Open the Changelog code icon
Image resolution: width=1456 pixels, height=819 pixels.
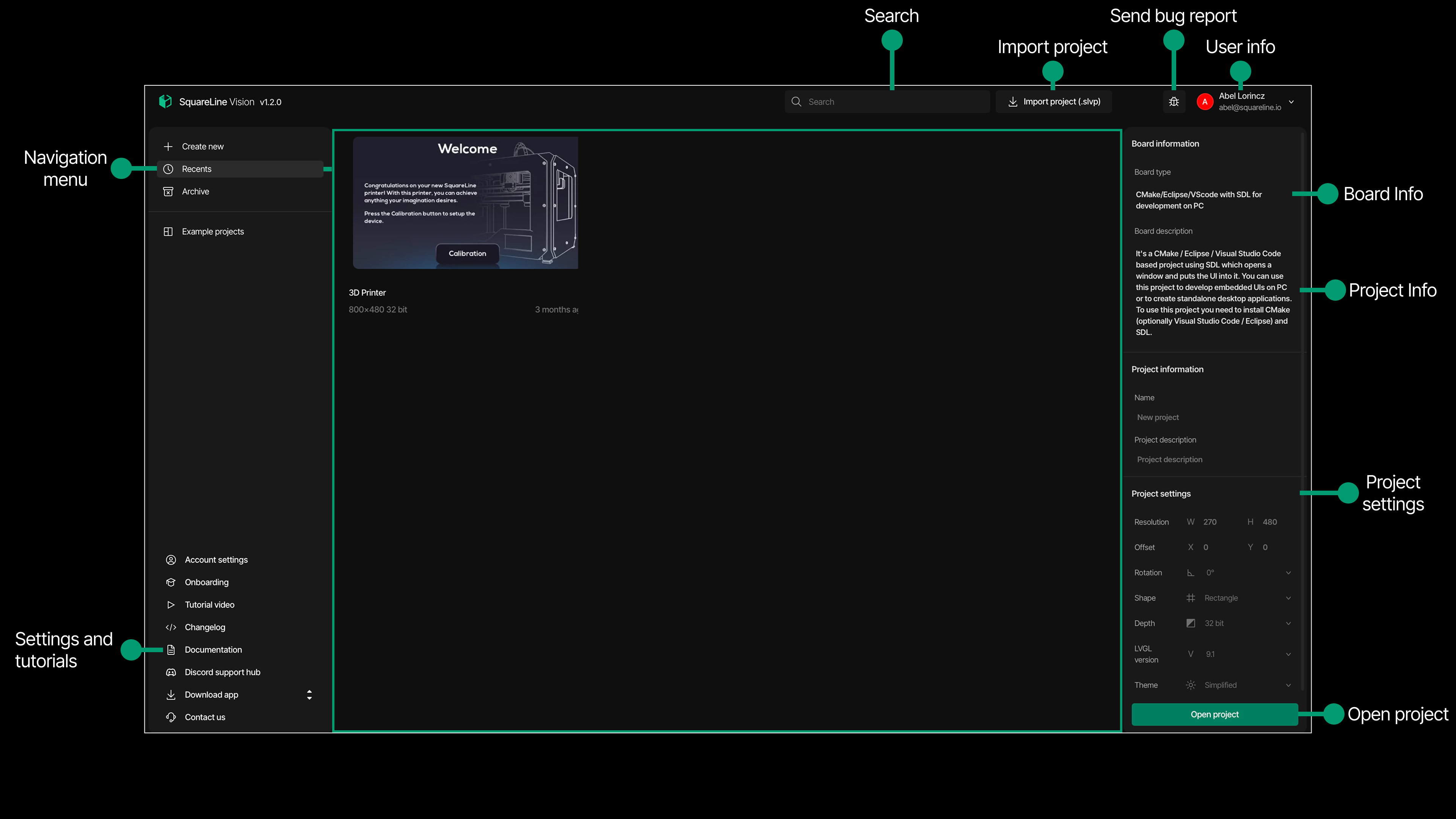[x=171, y=627]
